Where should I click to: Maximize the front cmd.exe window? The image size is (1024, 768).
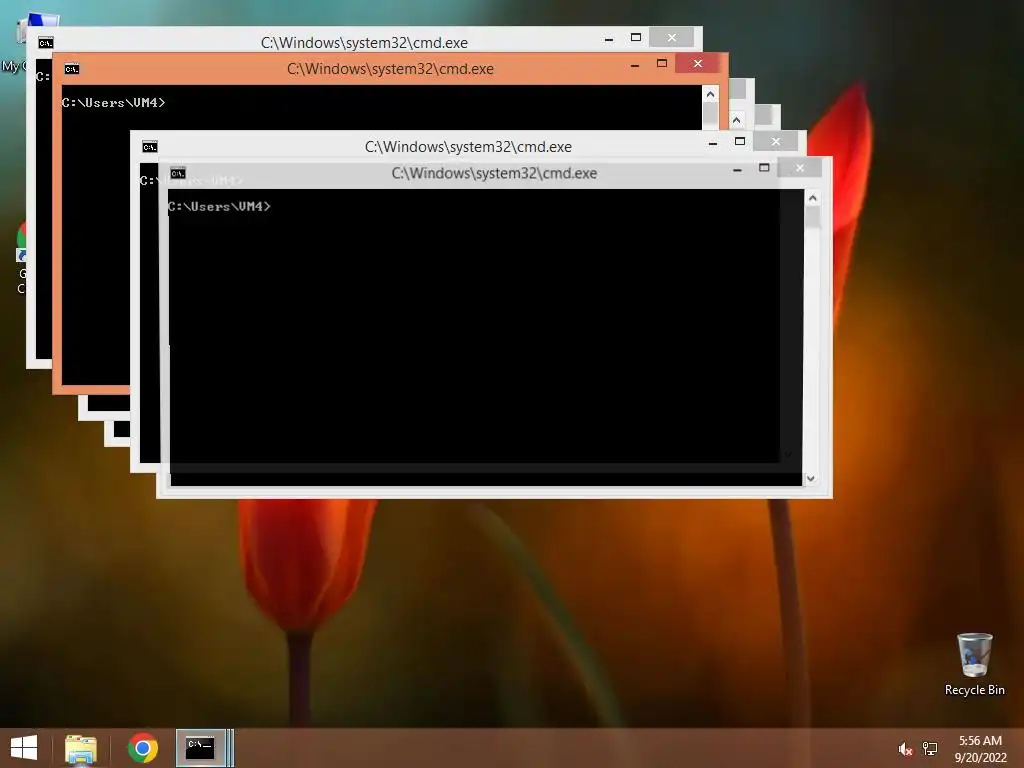coord(764,168)
